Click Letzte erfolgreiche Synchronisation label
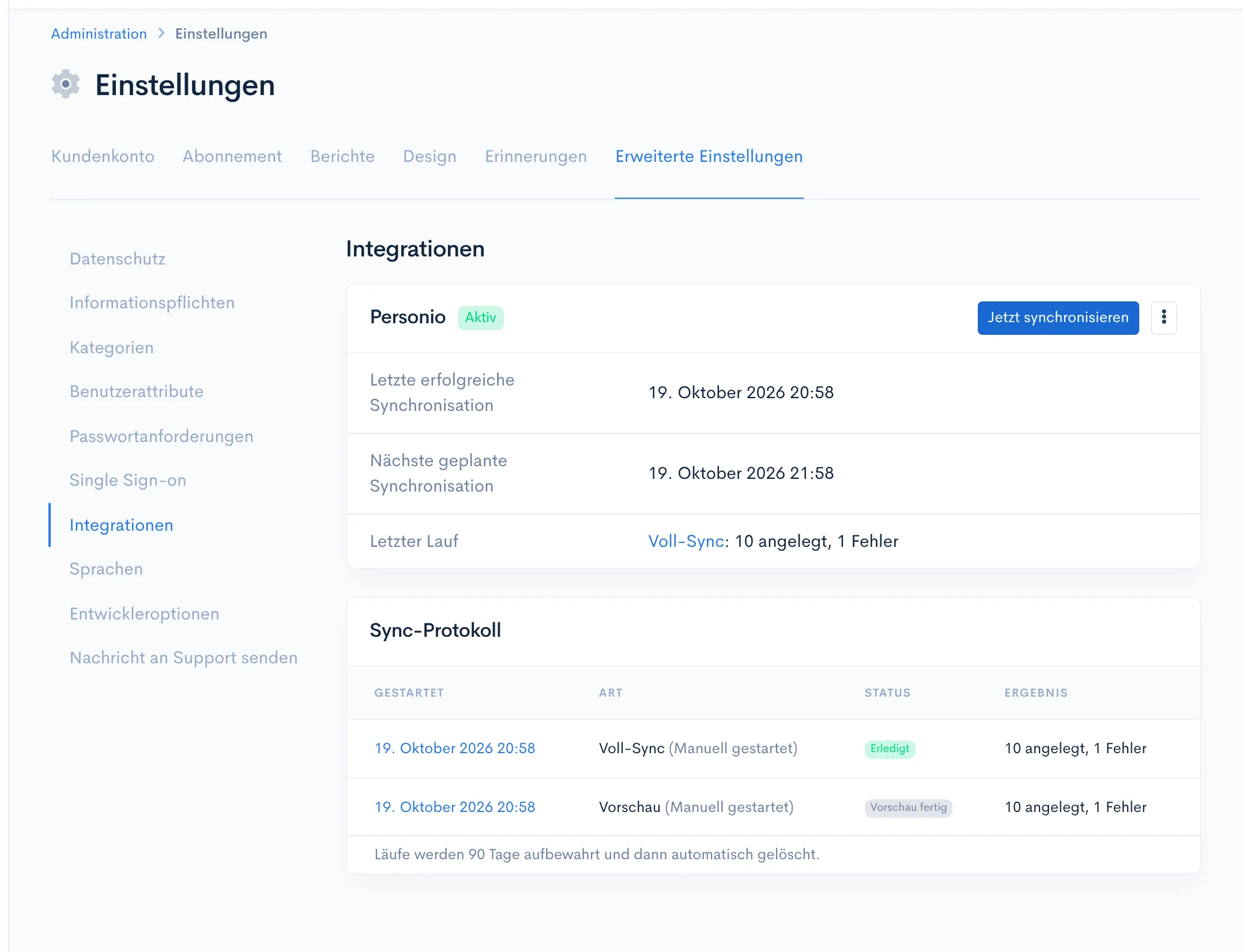The image size is (1243, 952). 442,392
